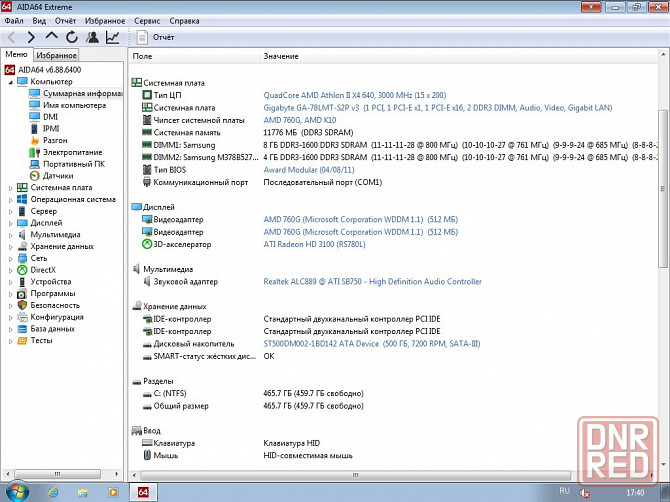
Task: Select the Имя компьютера item icon
Action: (35, 105)
